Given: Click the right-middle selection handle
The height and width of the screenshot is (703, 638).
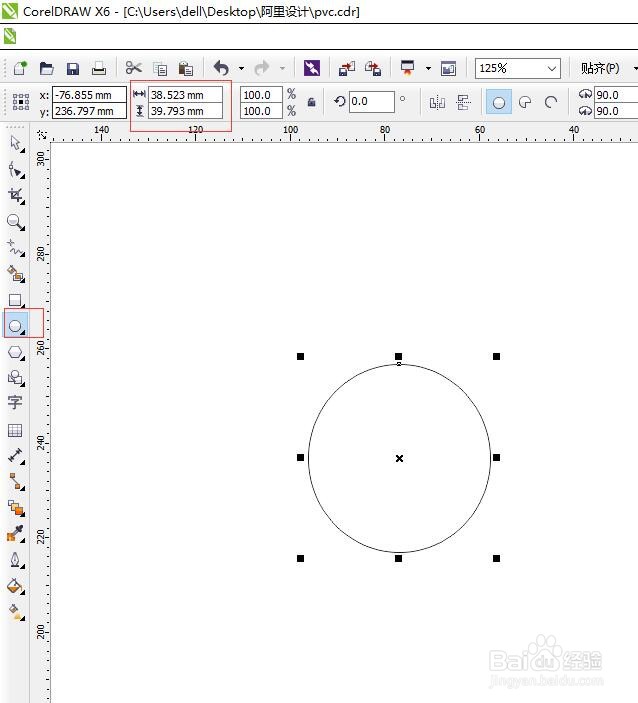Looking at the screenshot, I should tap(496, 457).
